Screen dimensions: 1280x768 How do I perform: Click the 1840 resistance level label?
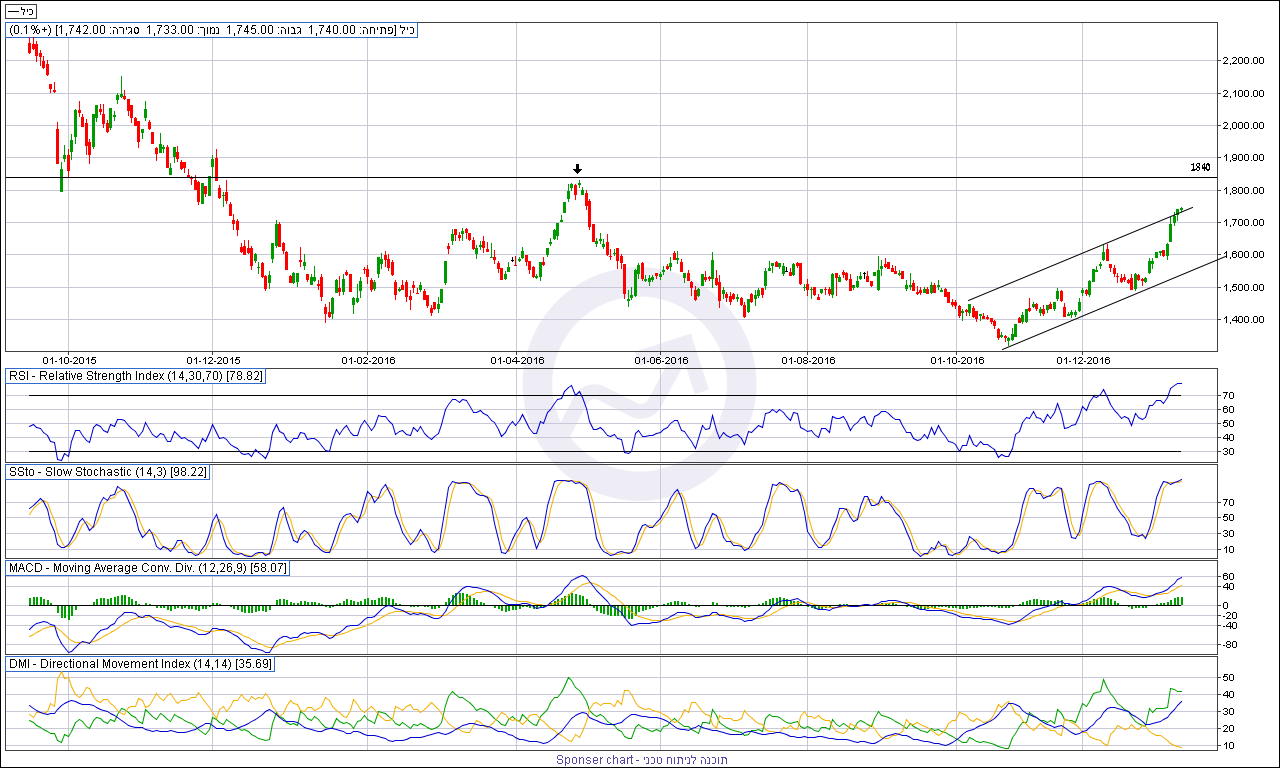(x=1200, y=167)
